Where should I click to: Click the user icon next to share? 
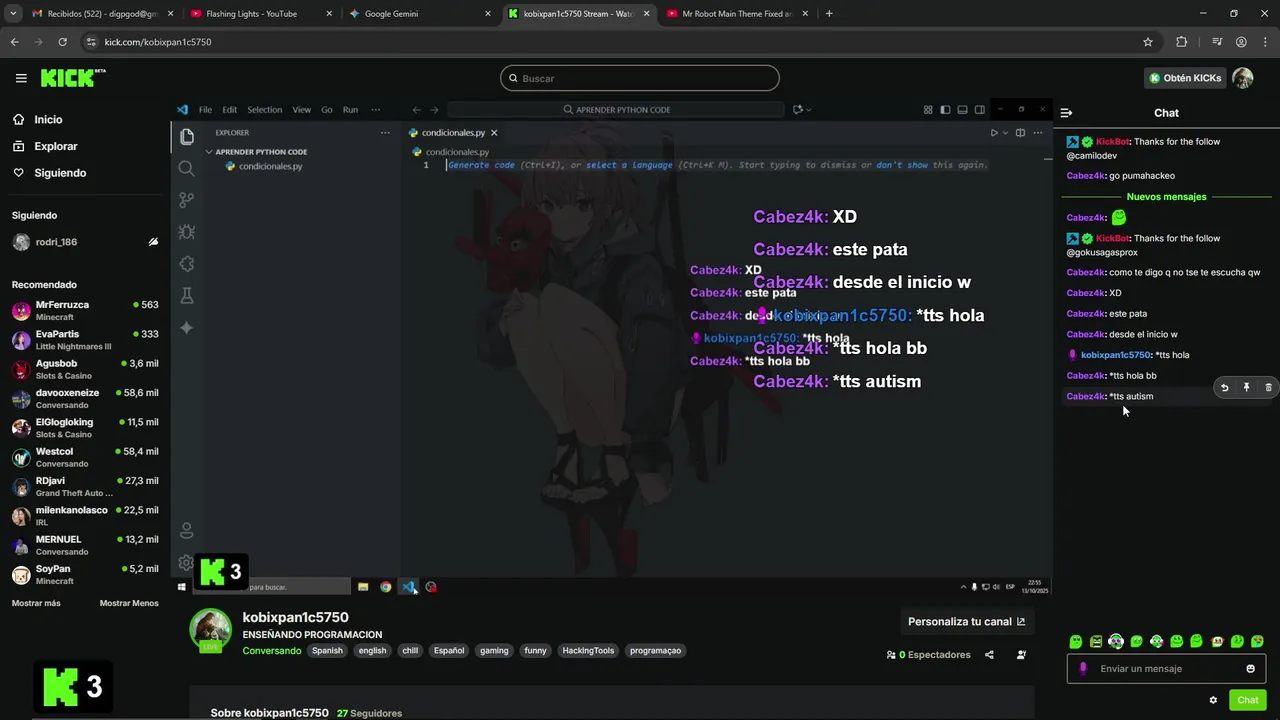pos(1021,655)
